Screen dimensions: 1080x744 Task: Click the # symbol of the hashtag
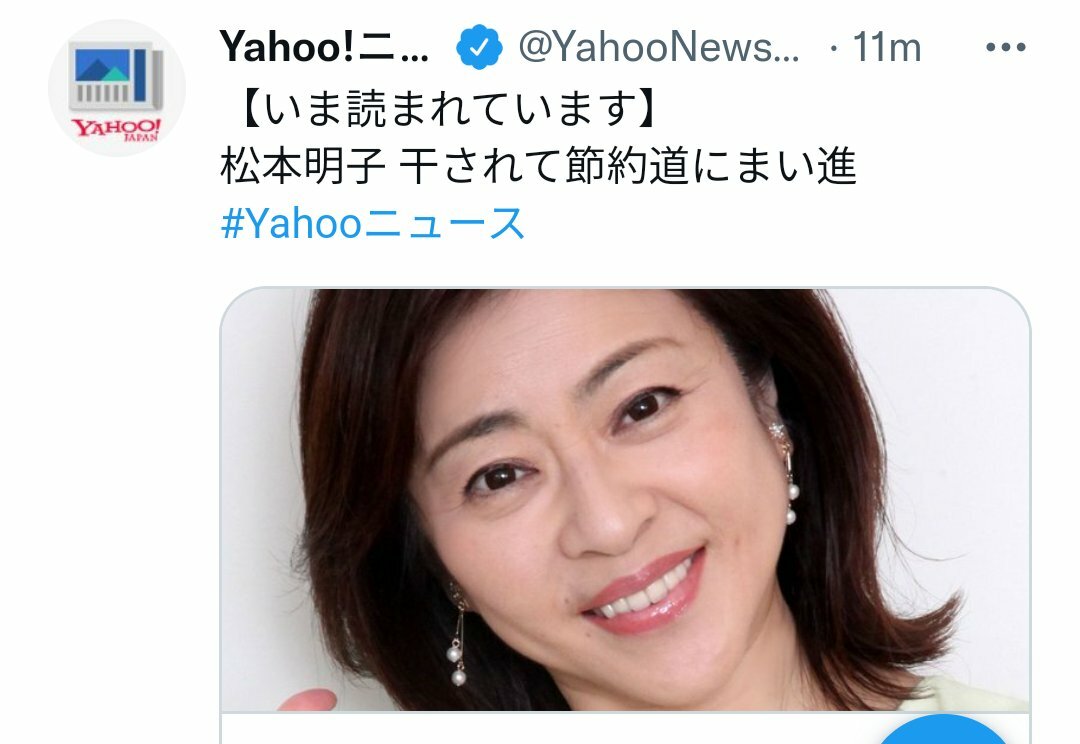click(x=233, y=223)
